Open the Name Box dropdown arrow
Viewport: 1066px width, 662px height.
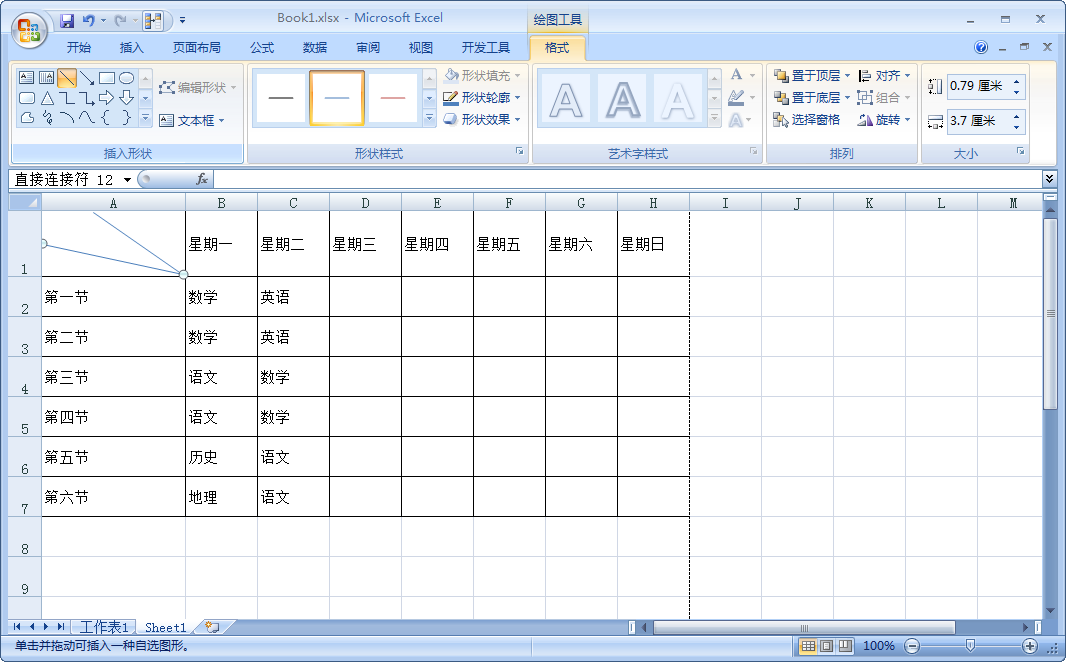(x=127, y=179)
